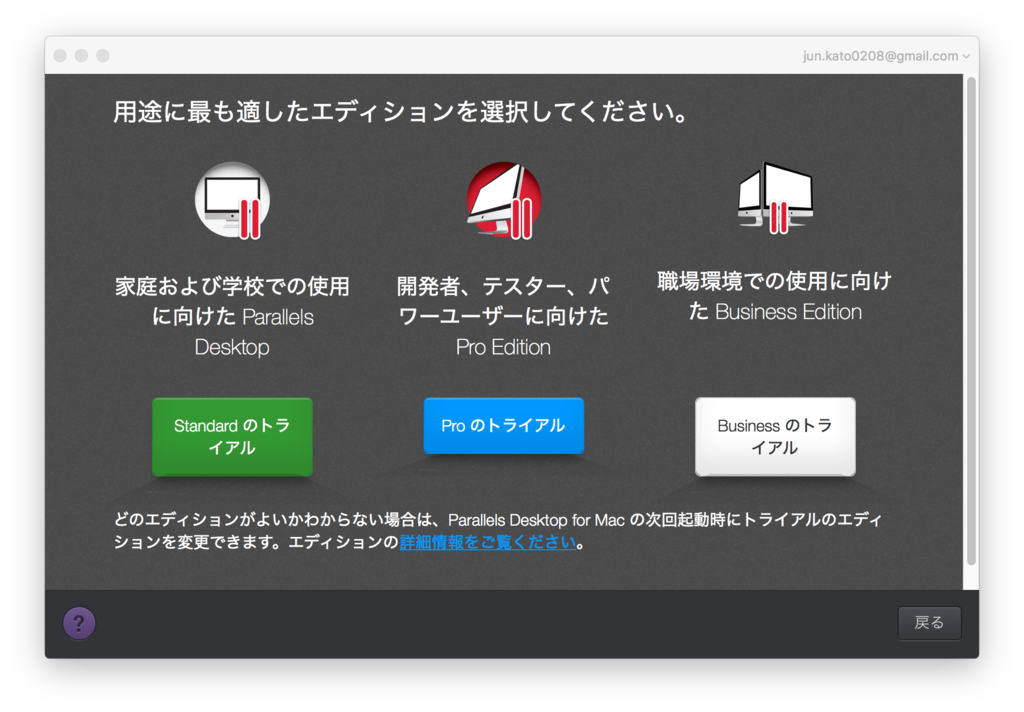Minimize the window with the middle title-bar button
Screen dimensions: 1024x712
coord(82,56)
